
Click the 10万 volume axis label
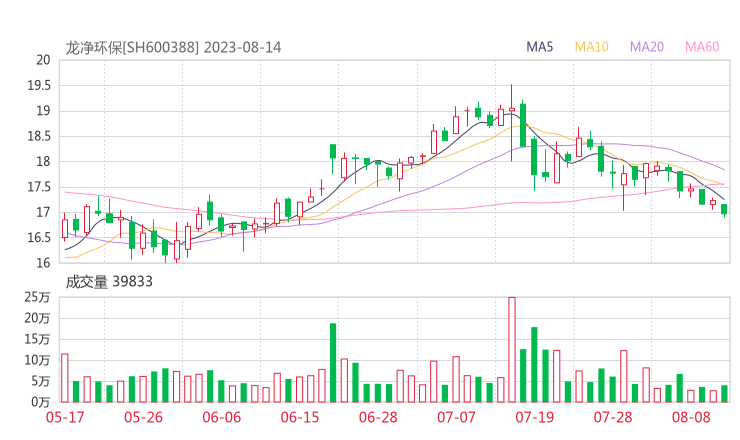(x=37, y=361)
